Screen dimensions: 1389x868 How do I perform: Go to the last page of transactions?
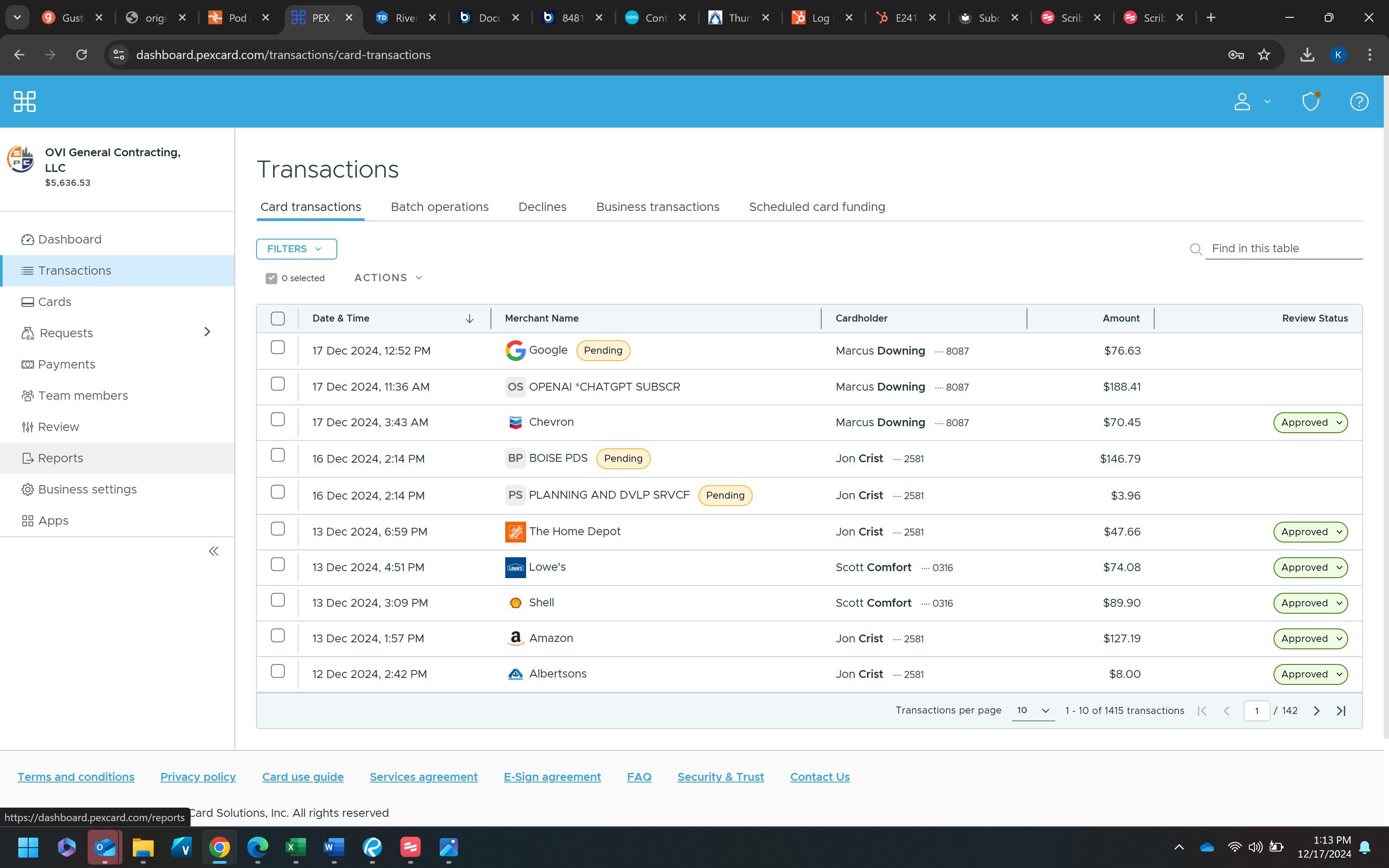pyautogui.click(x=1341, y=711)
